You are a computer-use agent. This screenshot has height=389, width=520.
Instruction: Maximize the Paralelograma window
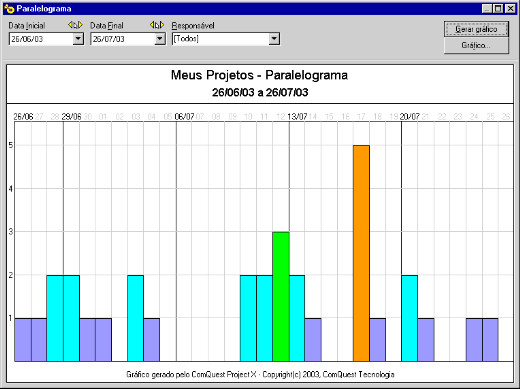pyautogui.click(x=498, y=9)
